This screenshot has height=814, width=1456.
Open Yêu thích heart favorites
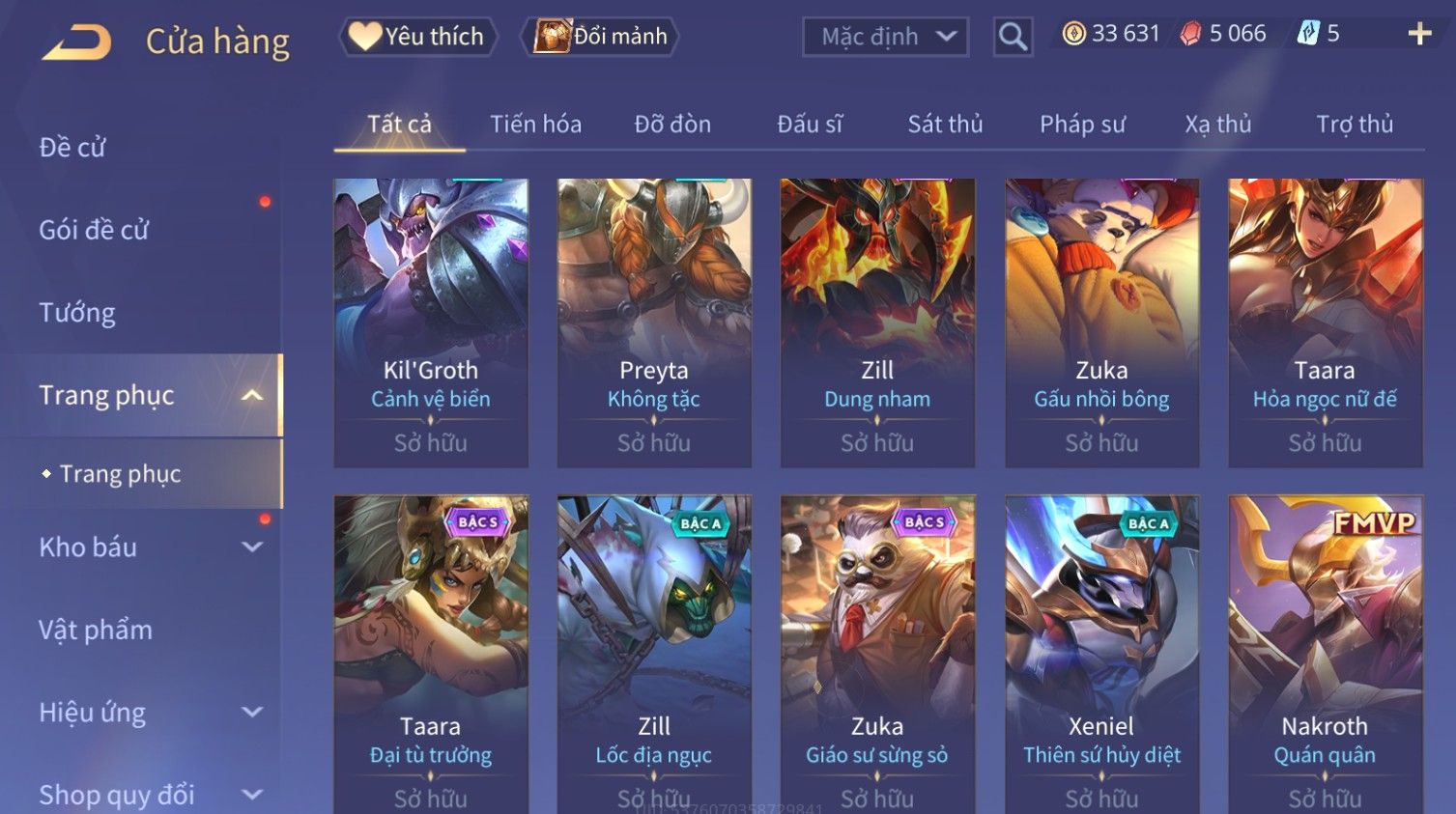417,37
